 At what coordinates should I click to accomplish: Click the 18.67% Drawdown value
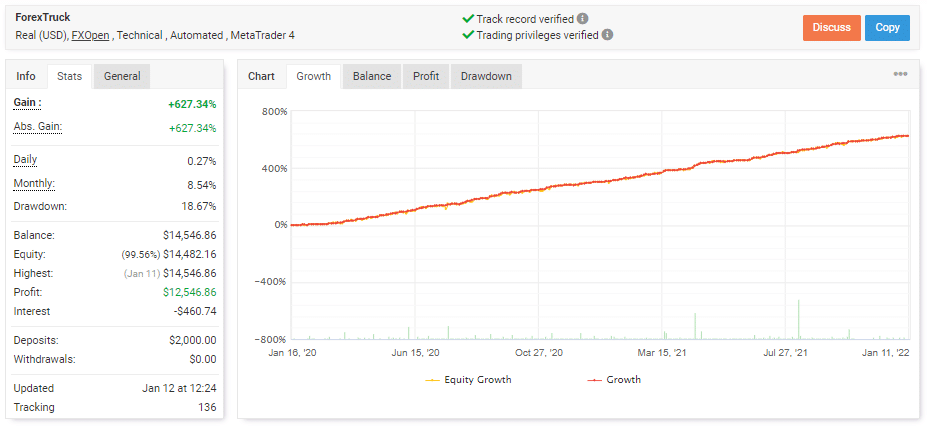200,207
